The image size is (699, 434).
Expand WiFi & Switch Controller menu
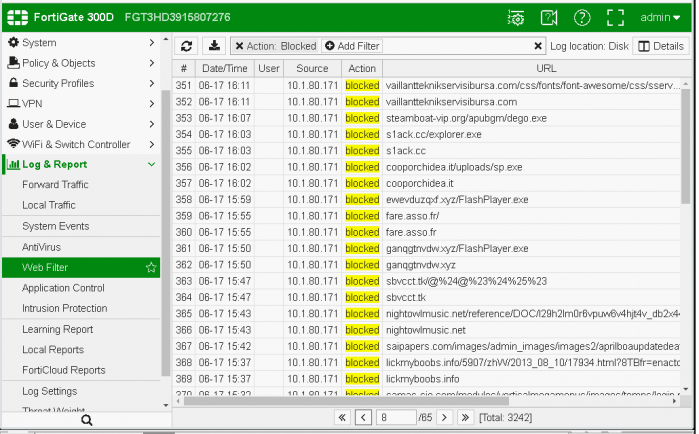[x=81, y=144]
